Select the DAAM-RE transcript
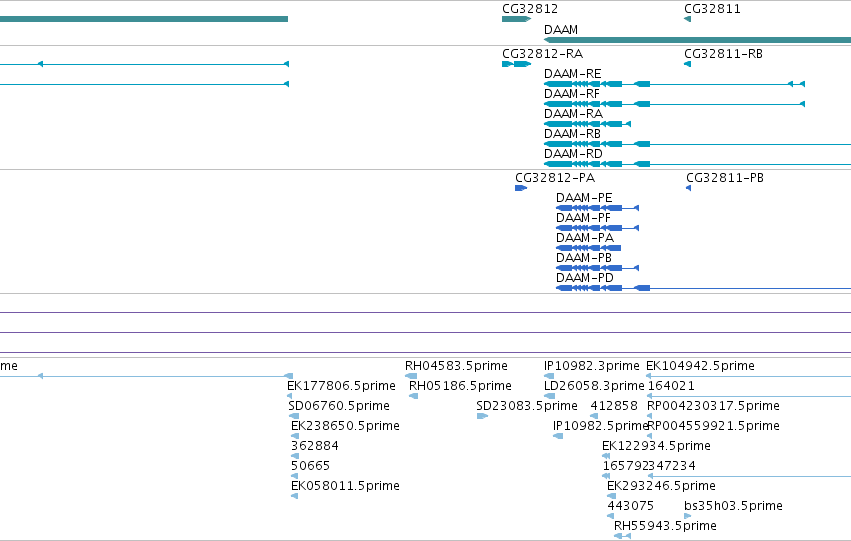Screen dimensions: 851x541 coord(674,84)
